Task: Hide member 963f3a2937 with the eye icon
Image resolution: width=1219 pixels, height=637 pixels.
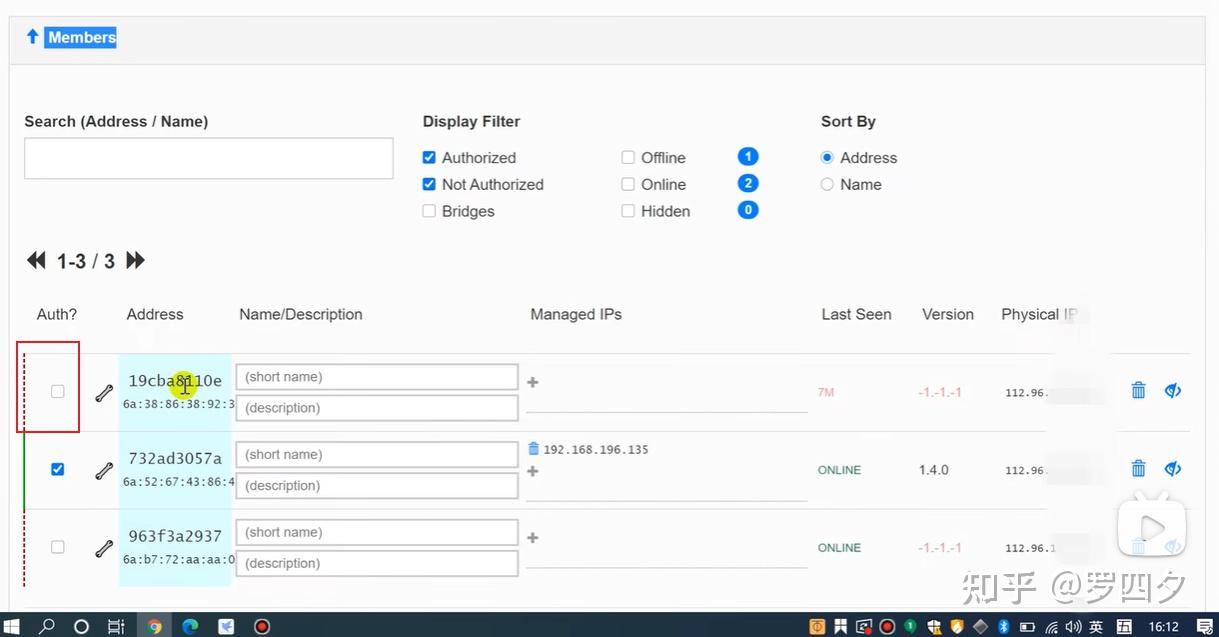Action: pos(1172,546)
